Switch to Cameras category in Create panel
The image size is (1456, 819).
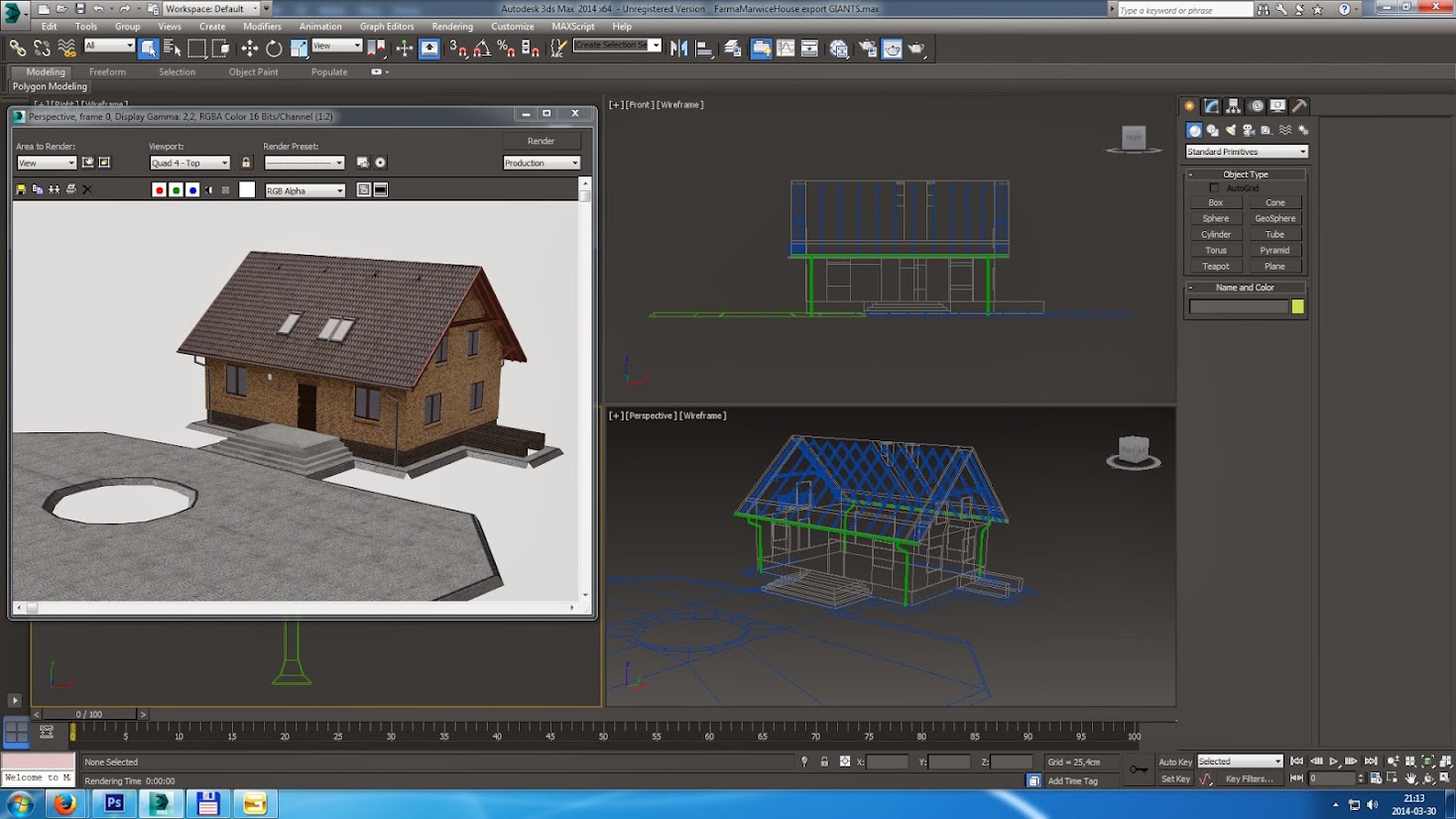tap(1249, 130)
